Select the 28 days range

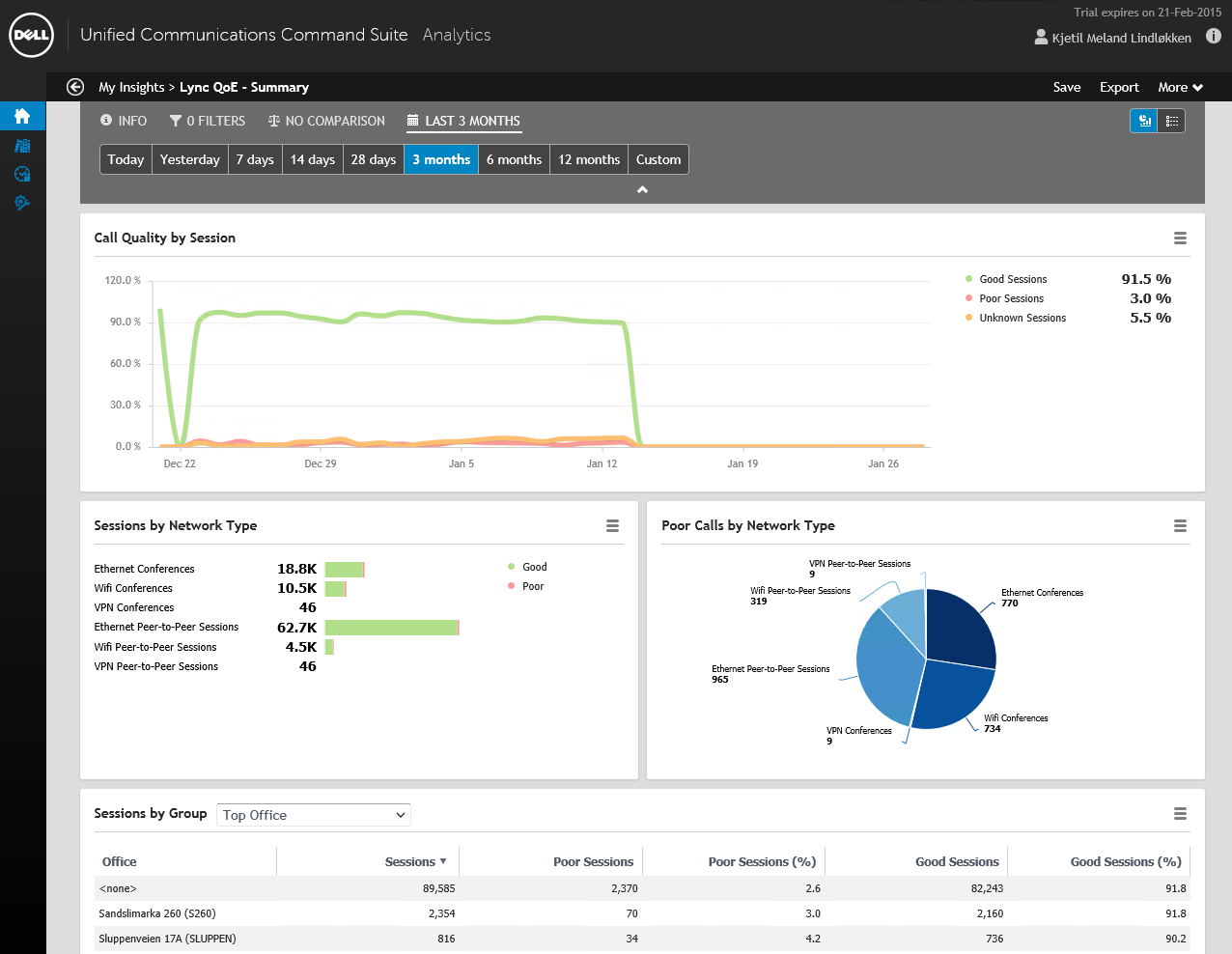pos(374,159)
